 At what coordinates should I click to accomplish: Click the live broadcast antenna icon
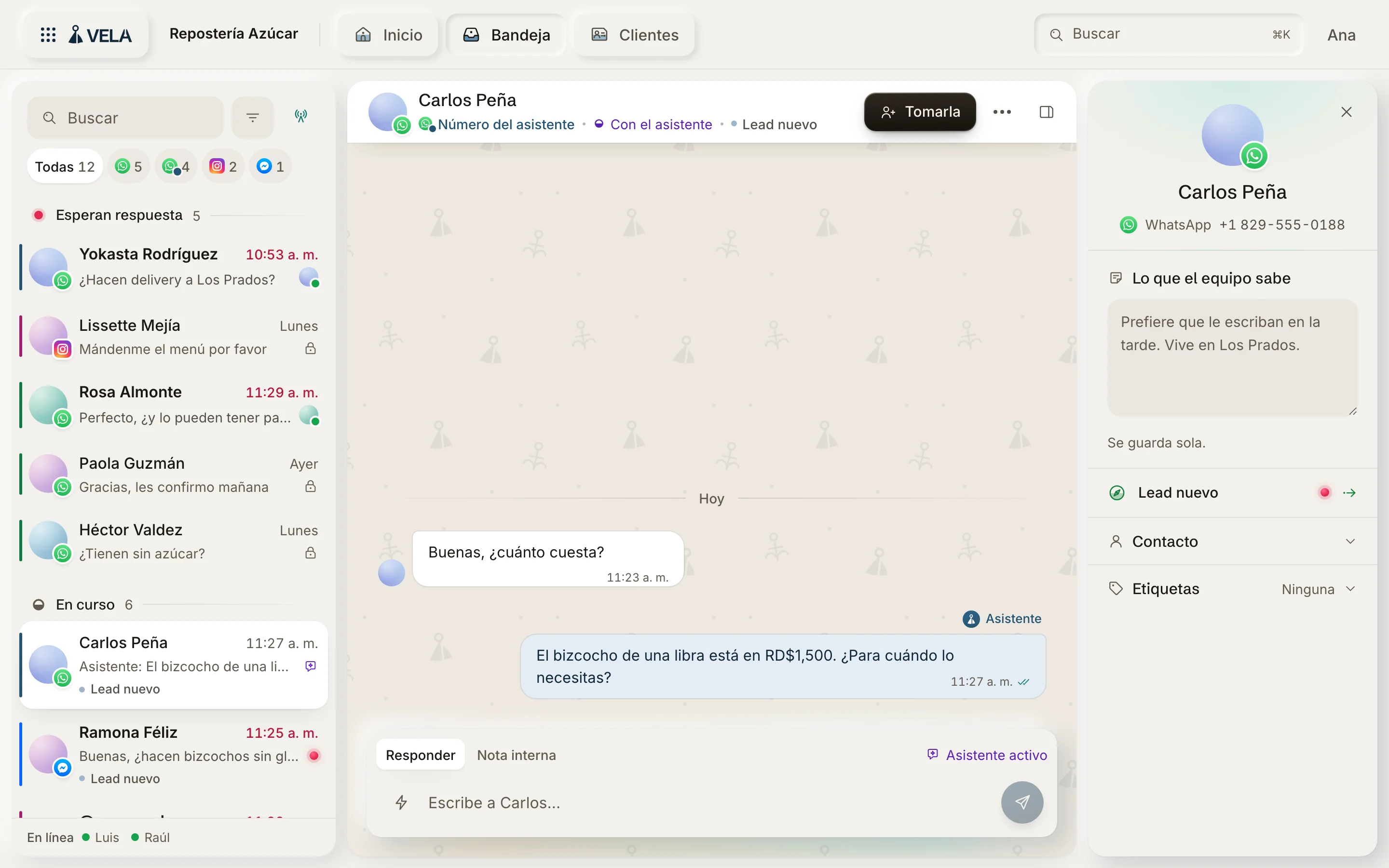pos(301,117)
